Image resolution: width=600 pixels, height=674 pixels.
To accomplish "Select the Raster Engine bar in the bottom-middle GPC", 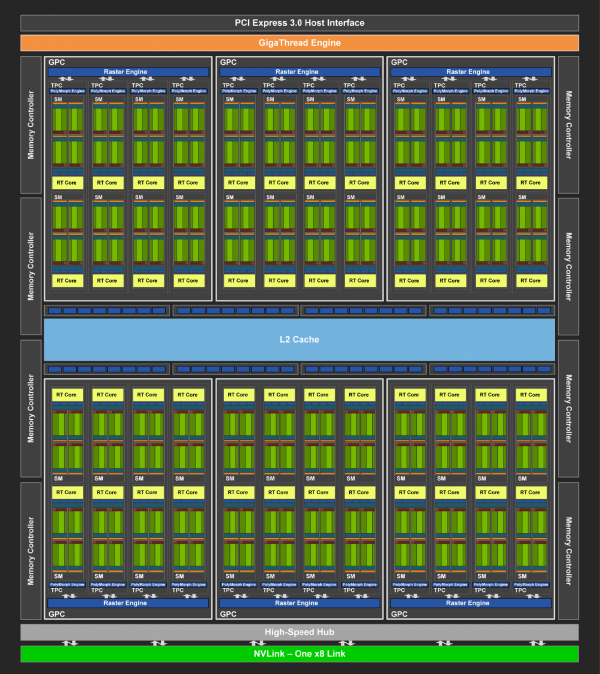I will 300,603.
